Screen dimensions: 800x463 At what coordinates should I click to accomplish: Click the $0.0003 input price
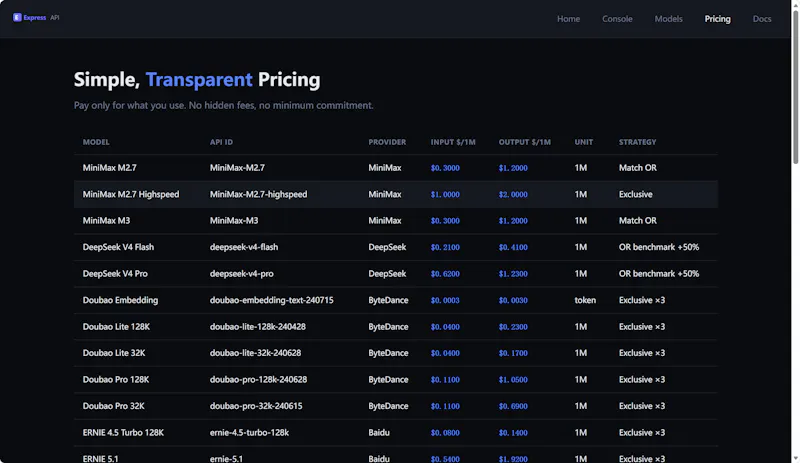[445, 300]
